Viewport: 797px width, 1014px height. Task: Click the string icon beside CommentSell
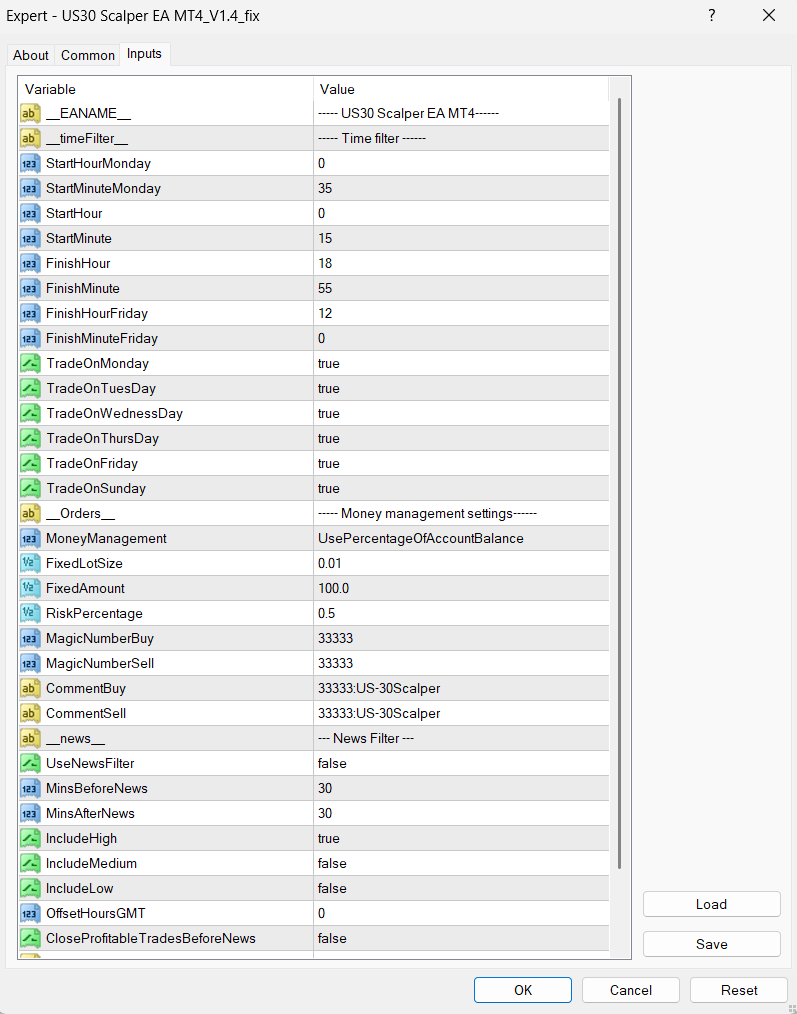tap(30, 713)
